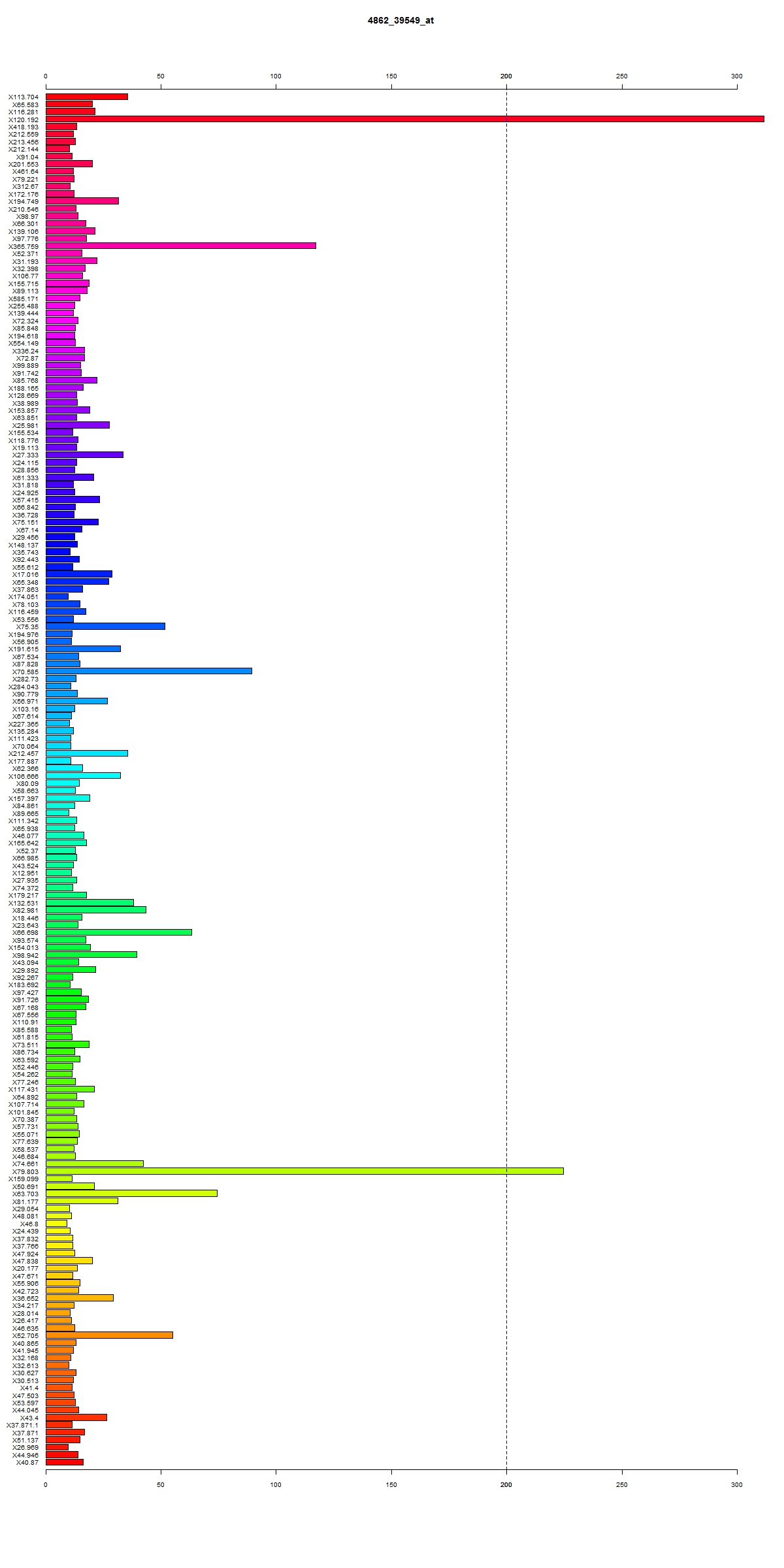Select the X27.333 label
This screenshot has height=1568, width=784.
[x=25, y=455]
